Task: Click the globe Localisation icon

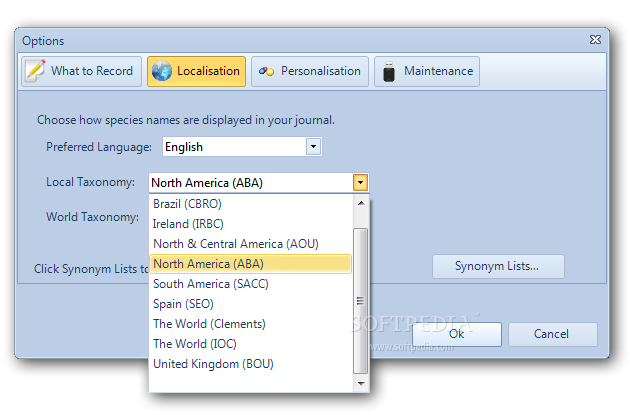Action: click(162, 71)
